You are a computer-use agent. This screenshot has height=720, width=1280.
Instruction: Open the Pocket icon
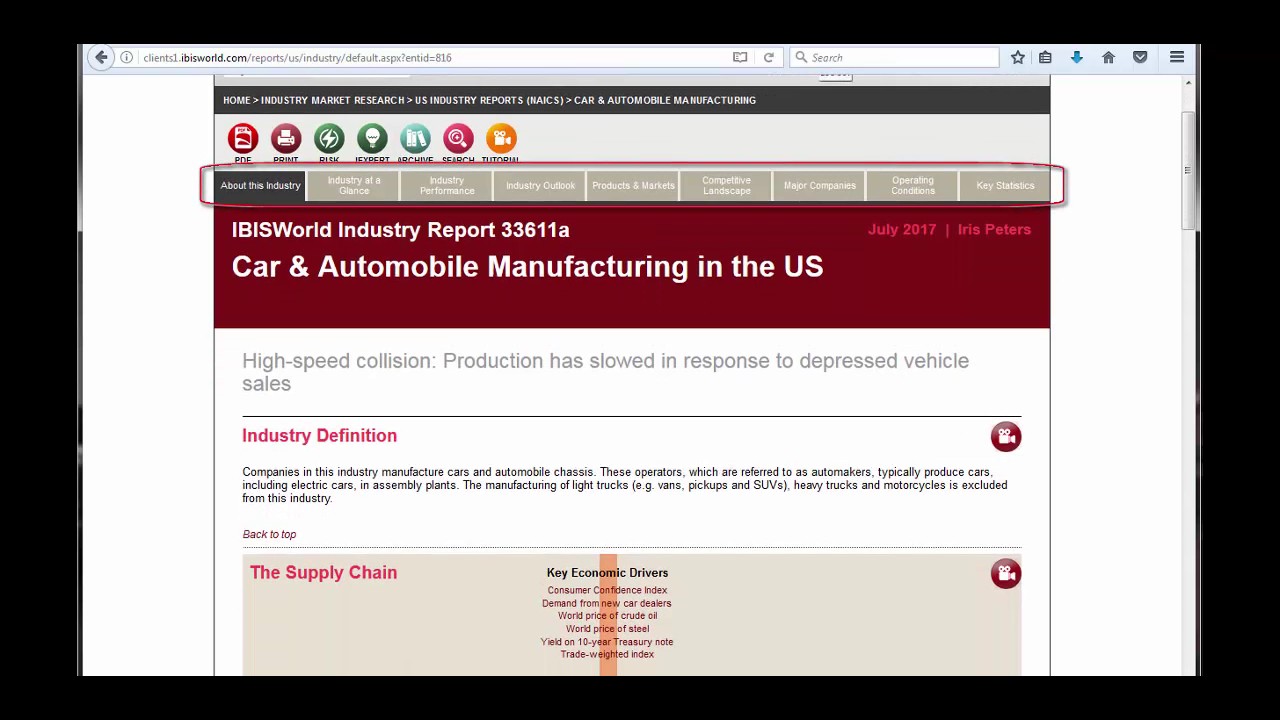pyautogui.click(x=1140, y=58)
